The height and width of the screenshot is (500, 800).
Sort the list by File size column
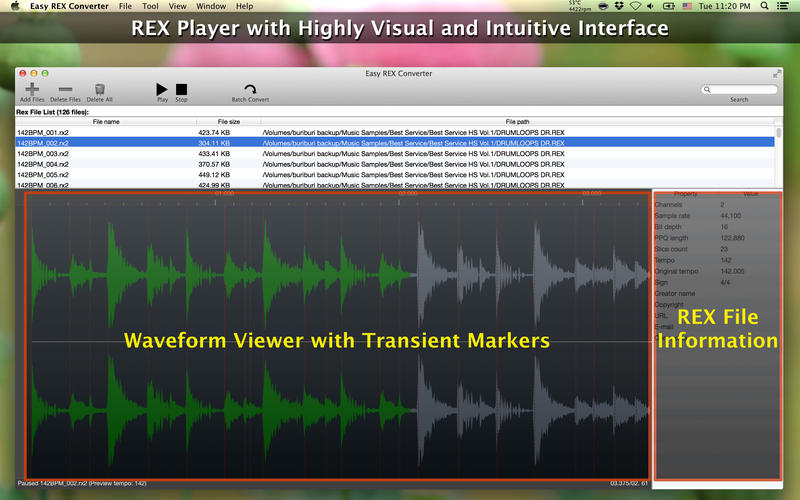[229, 122]
